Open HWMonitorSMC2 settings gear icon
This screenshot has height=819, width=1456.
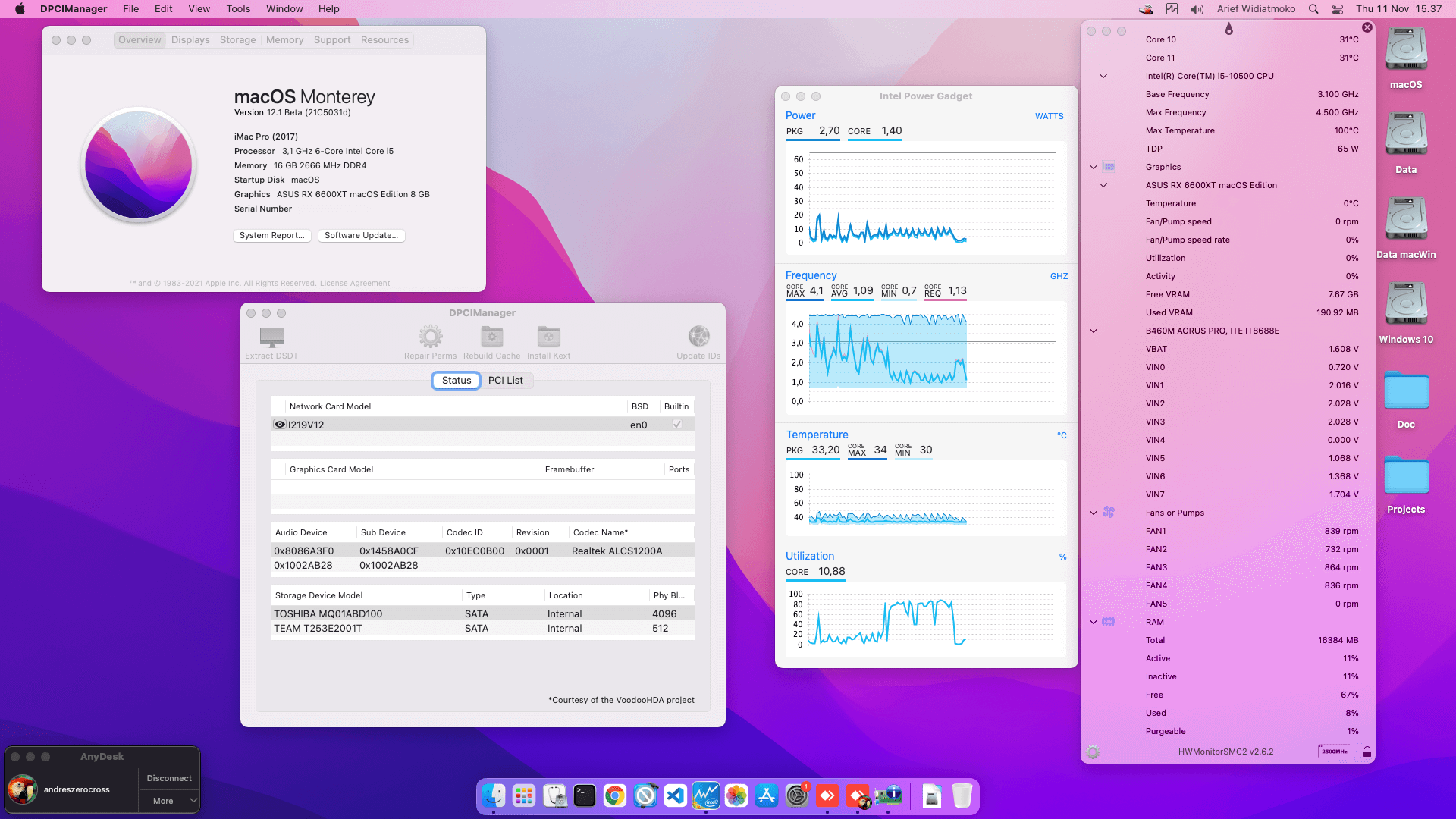tap(1093, 752)
